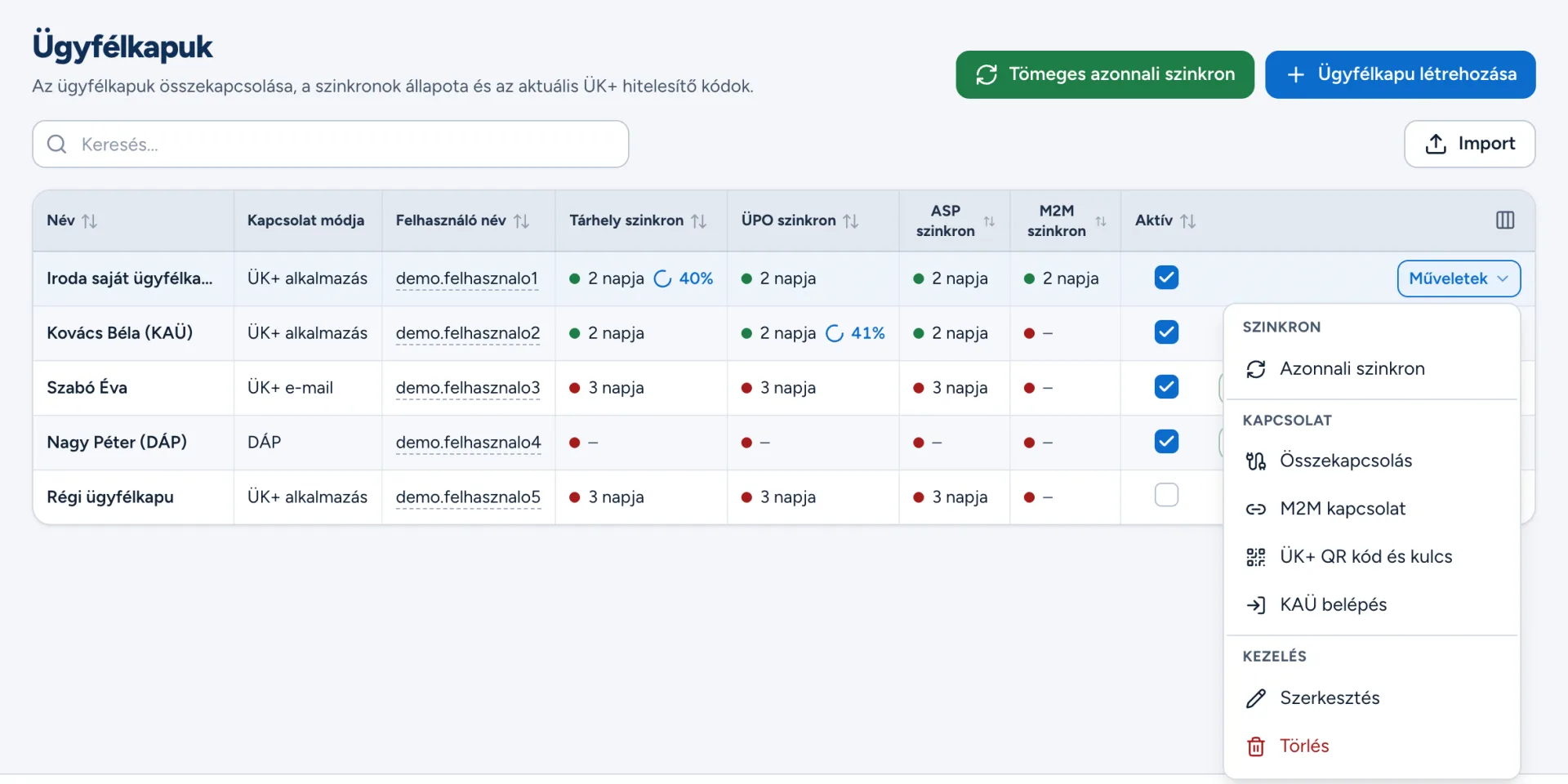The width and height of the screenshot is (1568, 784).
Task: Click demo.felhasznalo5 username
Action: tap(468, 497)
